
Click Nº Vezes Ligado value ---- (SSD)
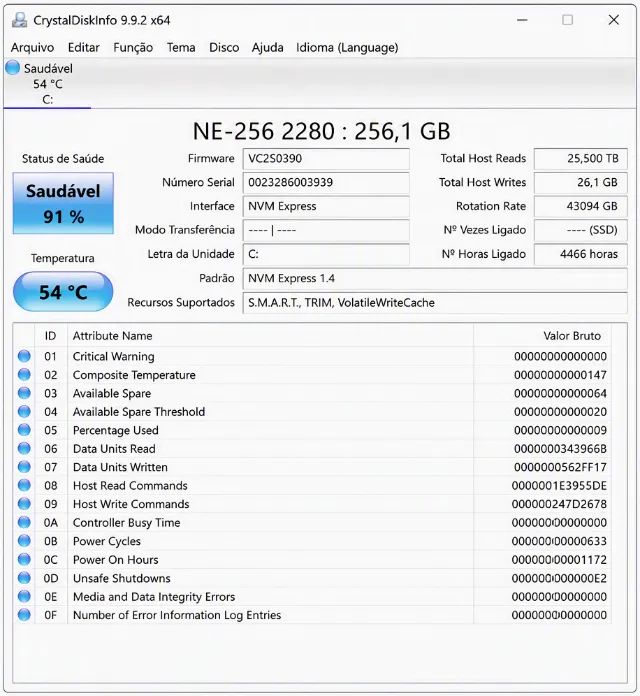tap(581, 230)
